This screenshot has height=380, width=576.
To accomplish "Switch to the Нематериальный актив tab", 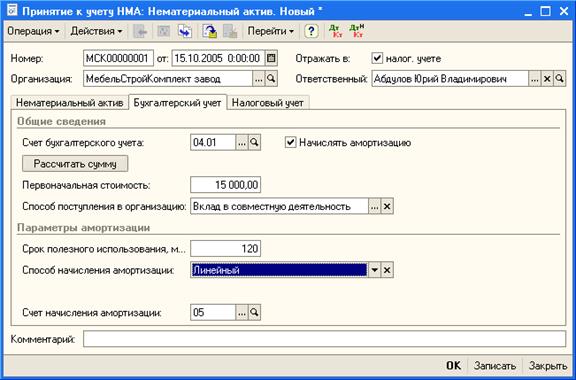I will pos(69,103).
